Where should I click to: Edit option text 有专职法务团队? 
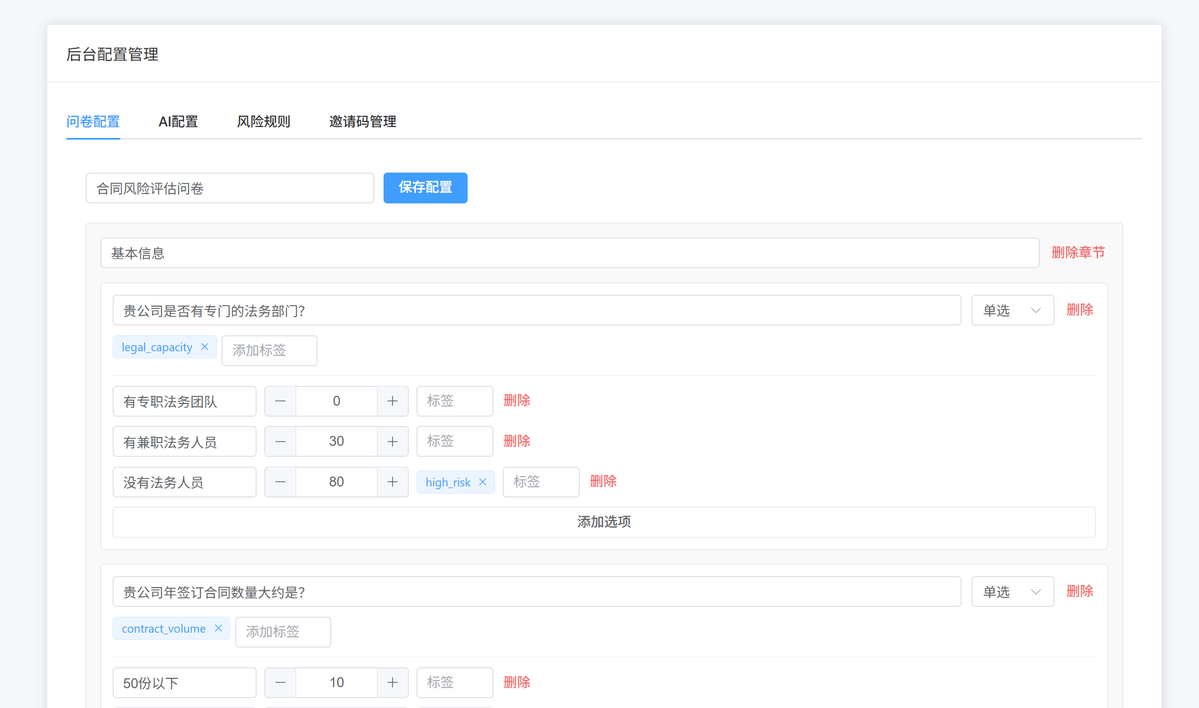click(x=184, y=401)
